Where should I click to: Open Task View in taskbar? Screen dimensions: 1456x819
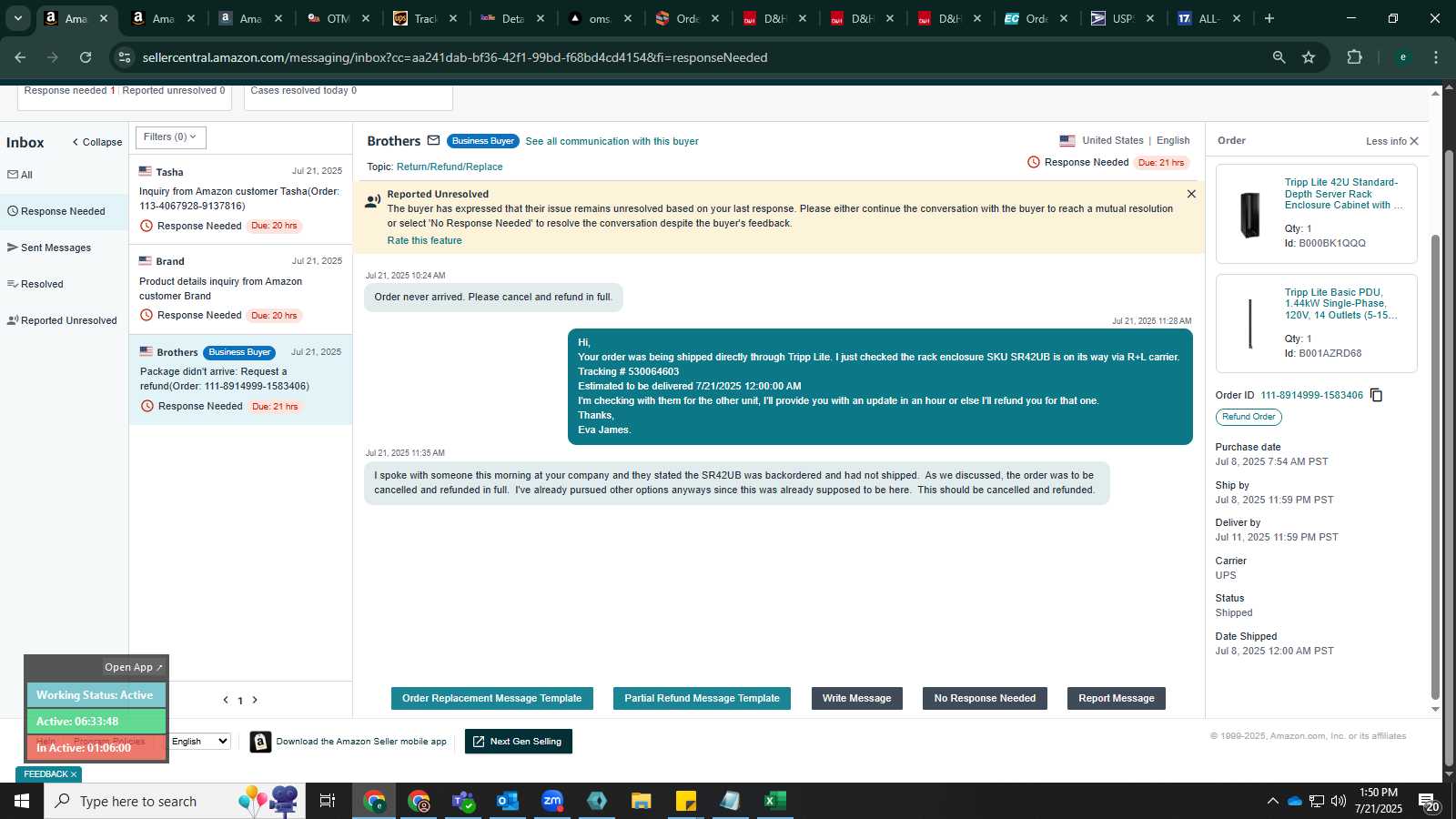(x=328, y=801)
